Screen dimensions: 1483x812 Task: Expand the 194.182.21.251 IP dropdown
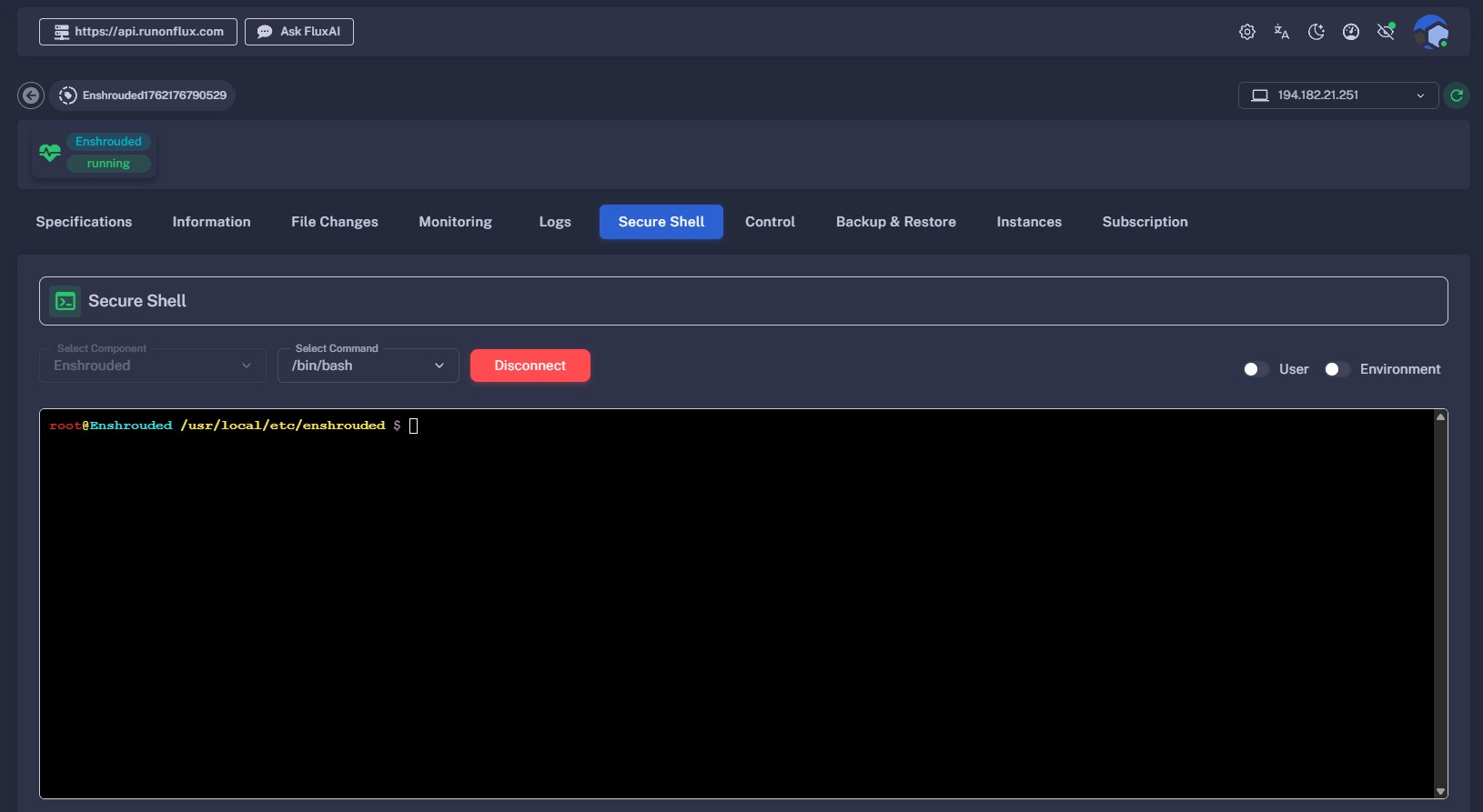pyautogui.click(x=1337, y=95)
